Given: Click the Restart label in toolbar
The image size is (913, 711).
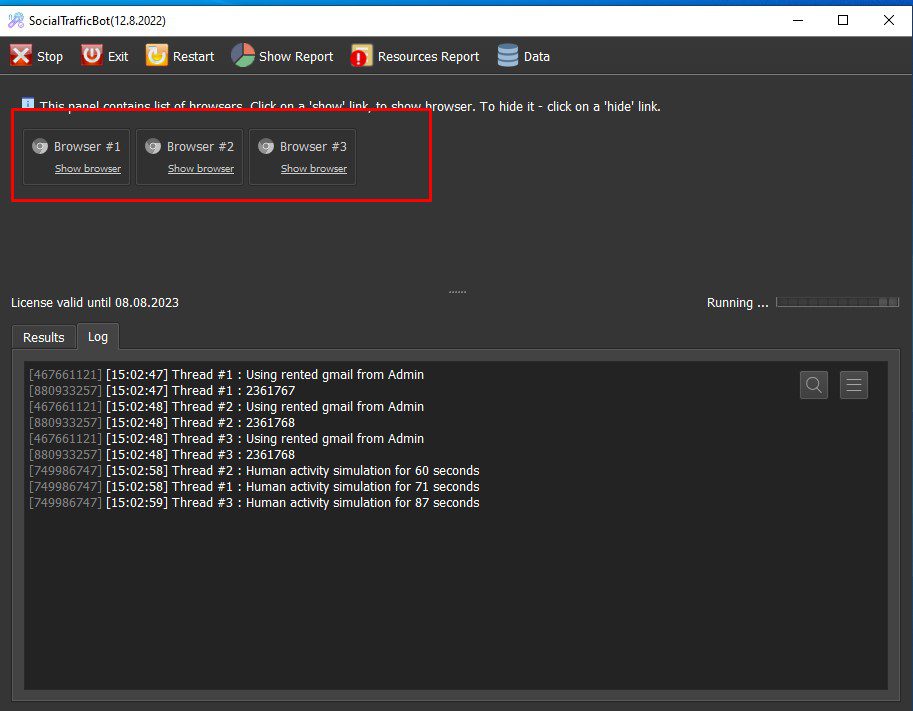Looking at the screenshot, I should pyautogui.click(x=193, y=56).
